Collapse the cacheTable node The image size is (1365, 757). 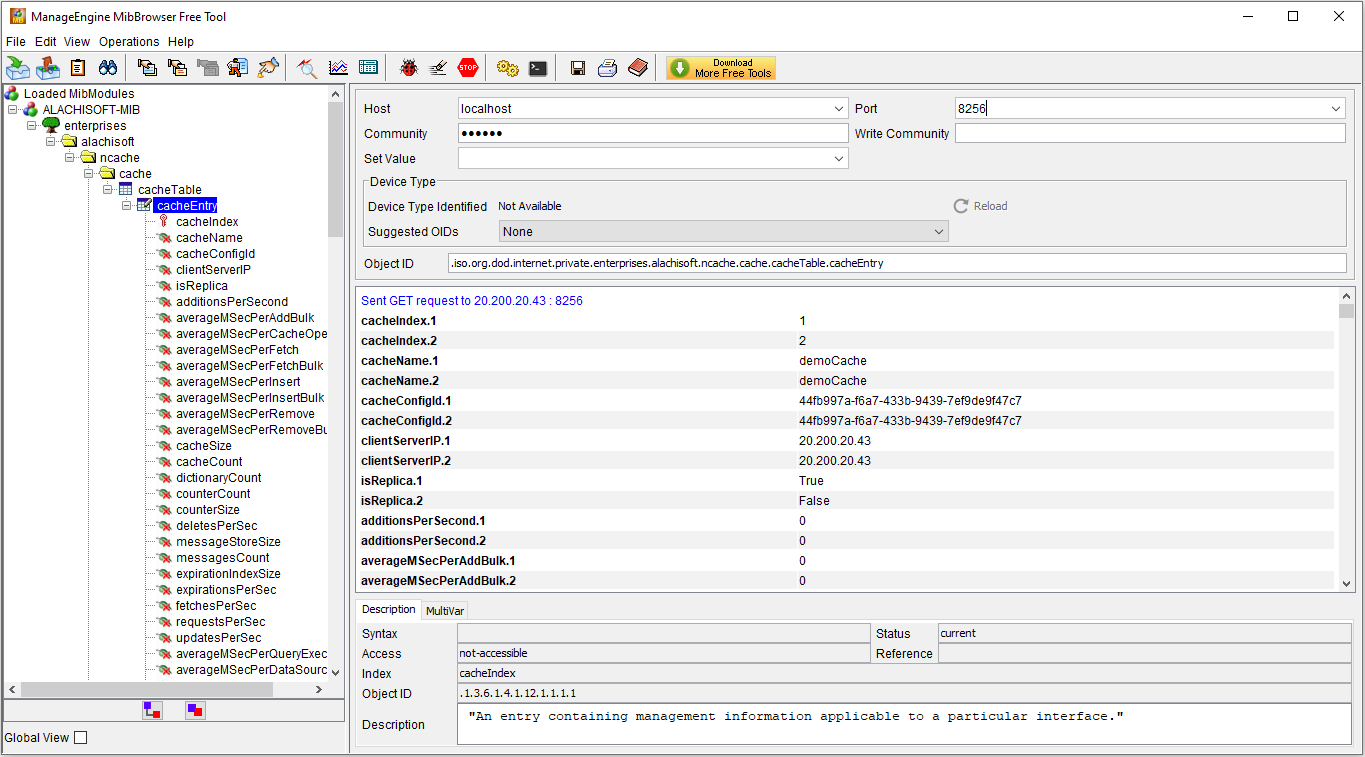tap(108, 190)
